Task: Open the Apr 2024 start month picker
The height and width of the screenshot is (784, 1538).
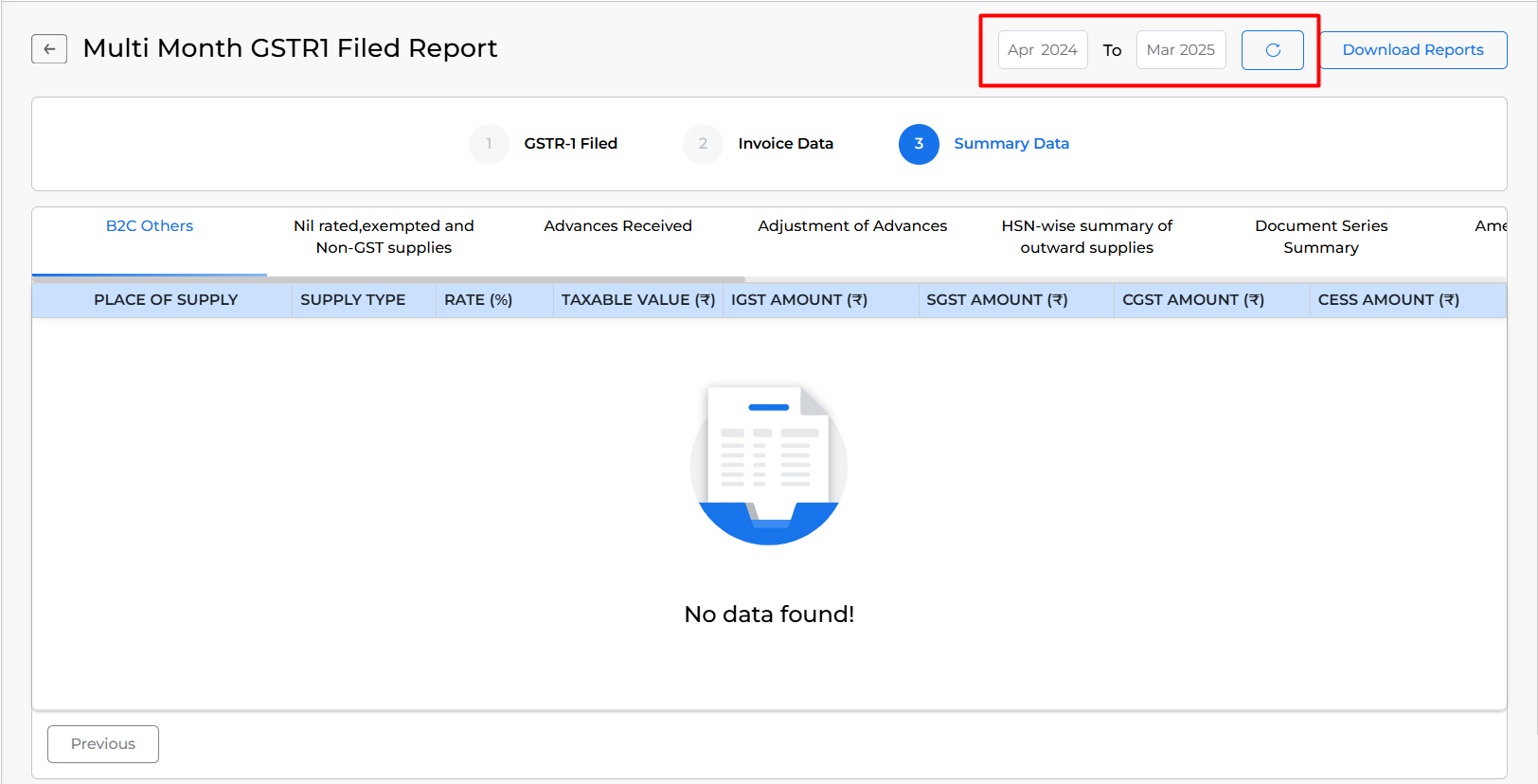Action: (x=1043, y=50)
